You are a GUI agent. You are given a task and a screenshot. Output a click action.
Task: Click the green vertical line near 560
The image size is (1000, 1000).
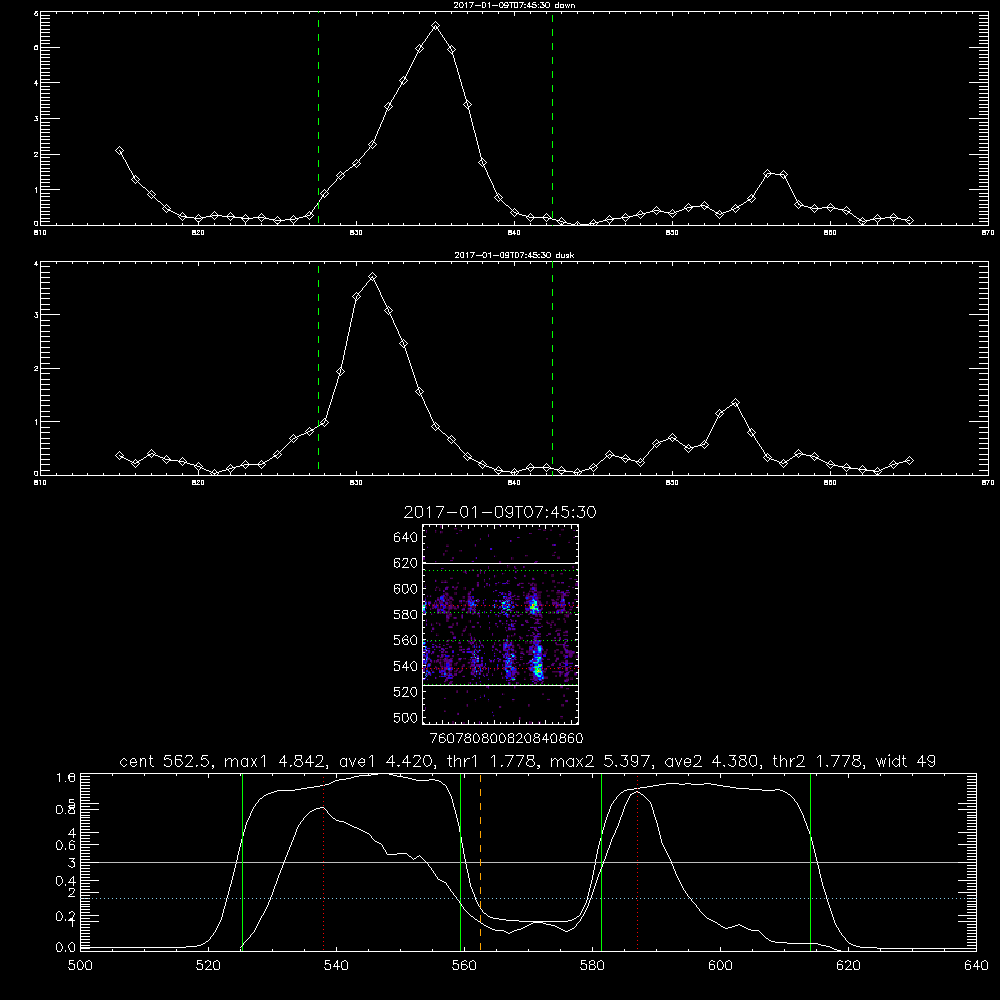[460, 862]
